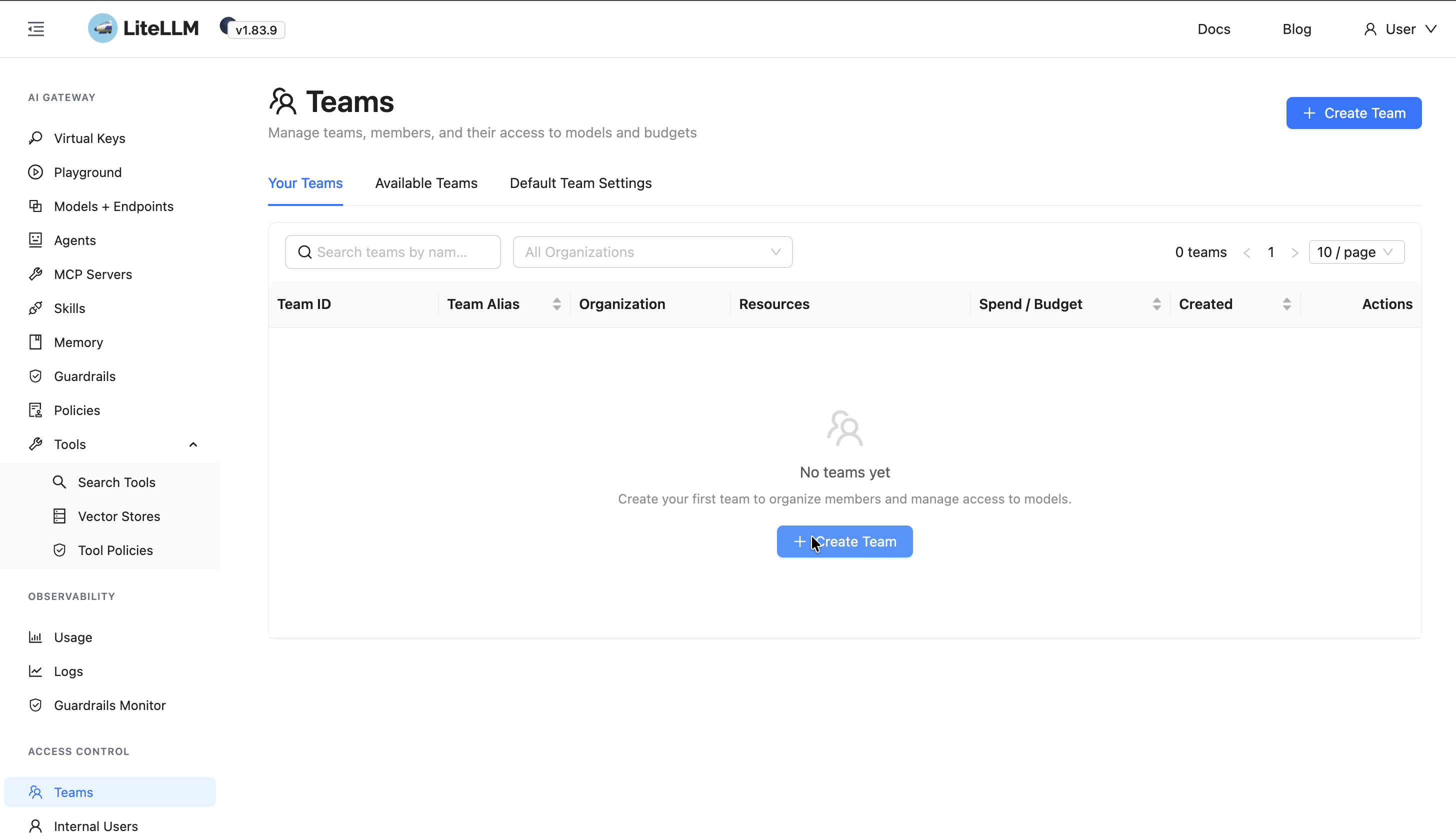This screenshot has width=1456, height=836.
Task: Open Virtual Keys in the sidebar
Action: (x=89, y=138)
